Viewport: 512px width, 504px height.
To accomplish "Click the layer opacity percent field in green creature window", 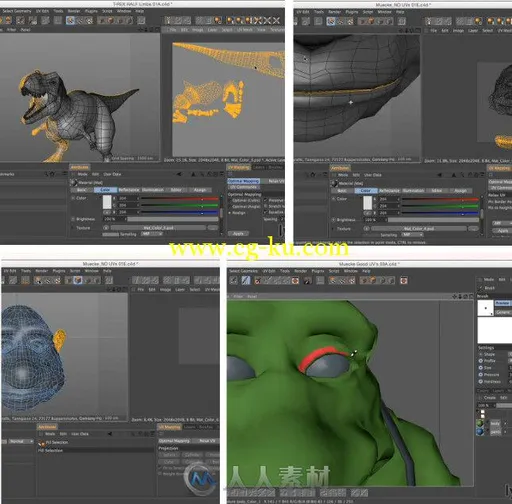I will (x=486, y=406).
